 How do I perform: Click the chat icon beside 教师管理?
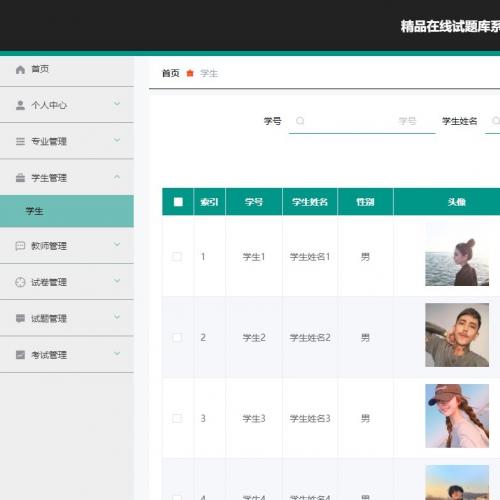click(20, 246)
